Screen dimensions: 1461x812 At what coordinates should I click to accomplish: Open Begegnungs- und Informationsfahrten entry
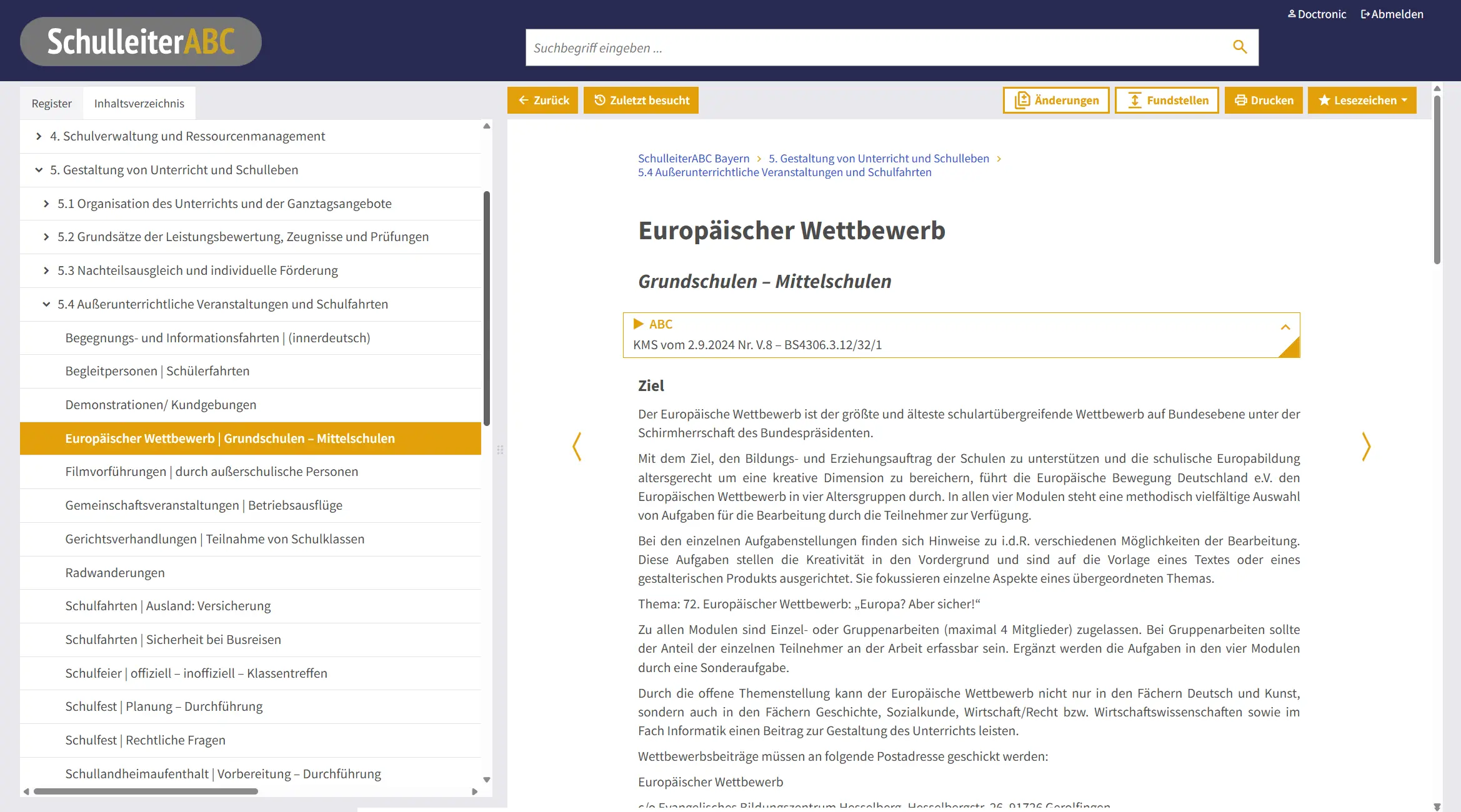click(x=251, y=338)
